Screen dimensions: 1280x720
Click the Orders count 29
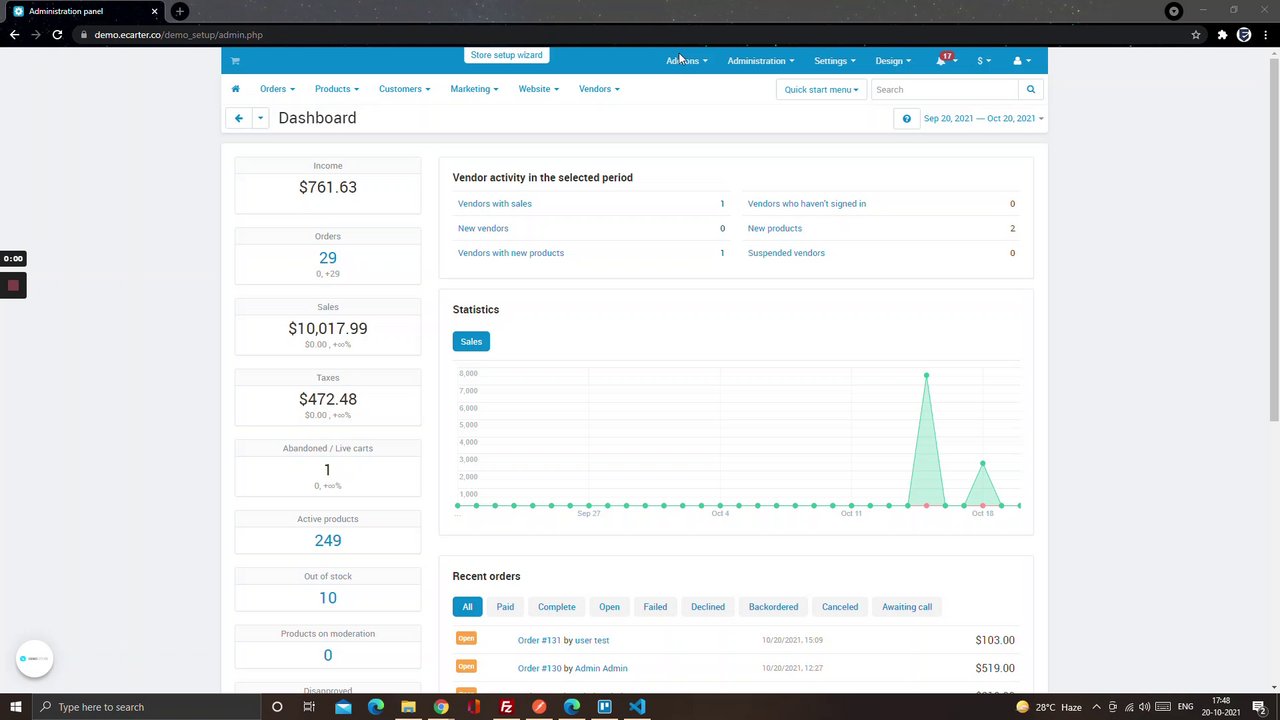pos(328,258)
